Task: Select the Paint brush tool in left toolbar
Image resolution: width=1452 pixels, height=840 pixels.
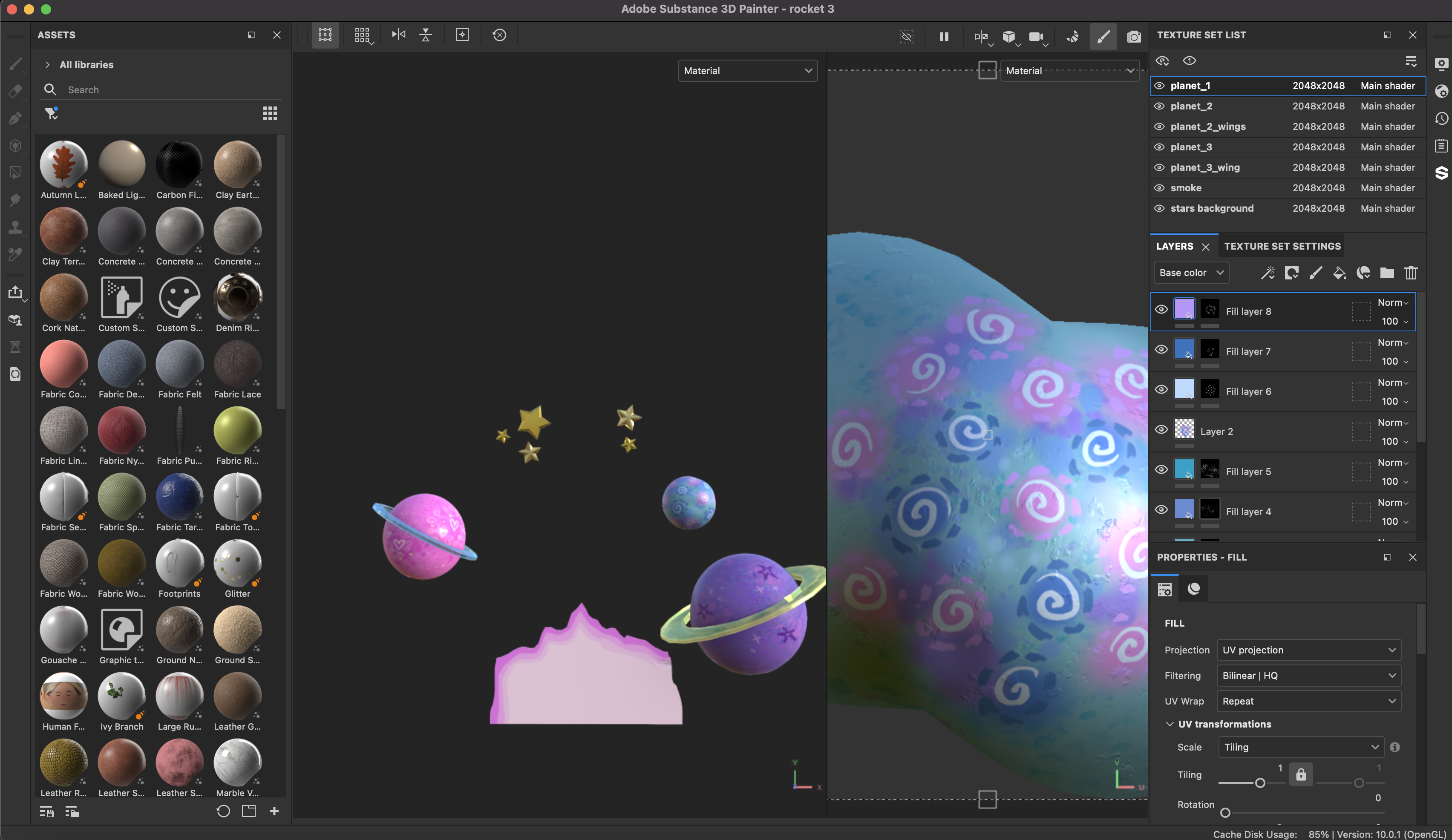Action: click(16, 64)
